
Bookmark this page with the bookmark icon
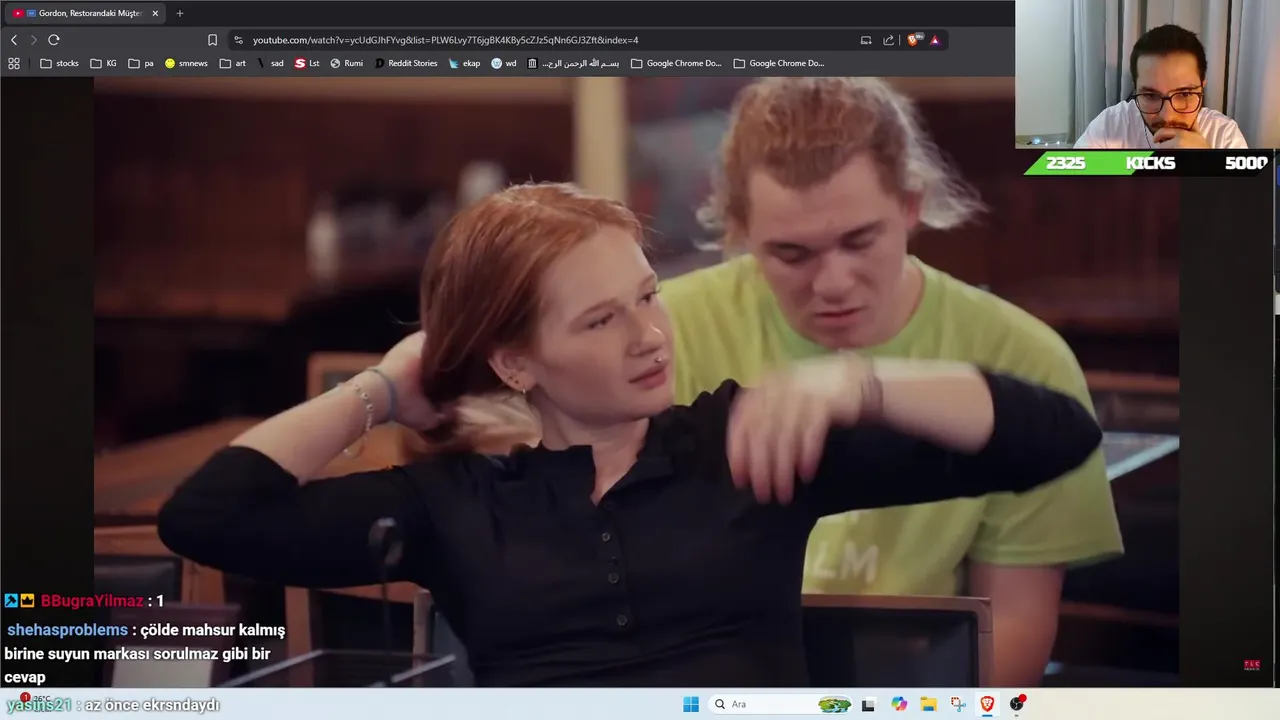[212, 40]
